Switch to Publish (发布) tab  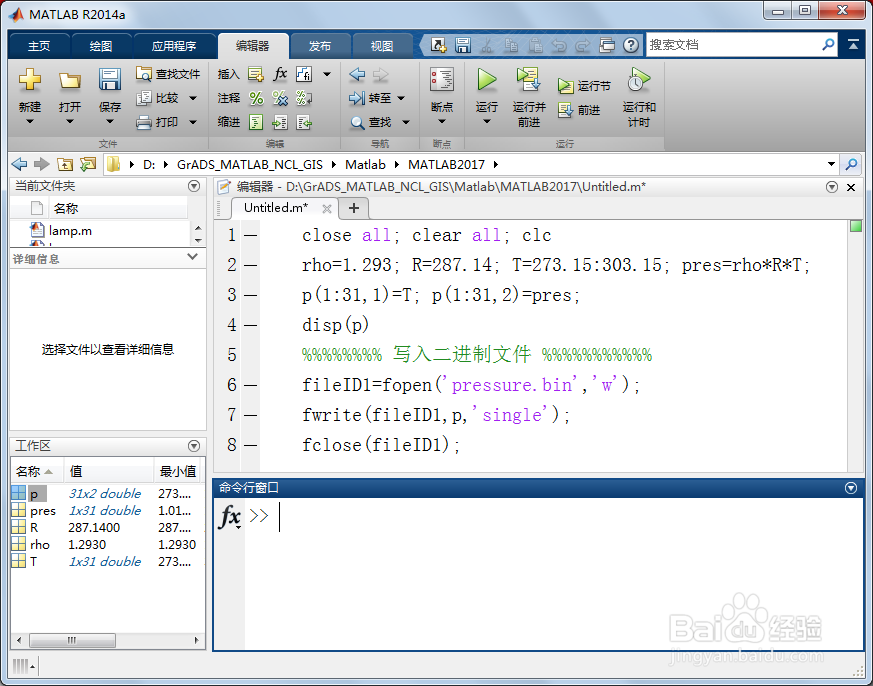[x=320, y=46]
